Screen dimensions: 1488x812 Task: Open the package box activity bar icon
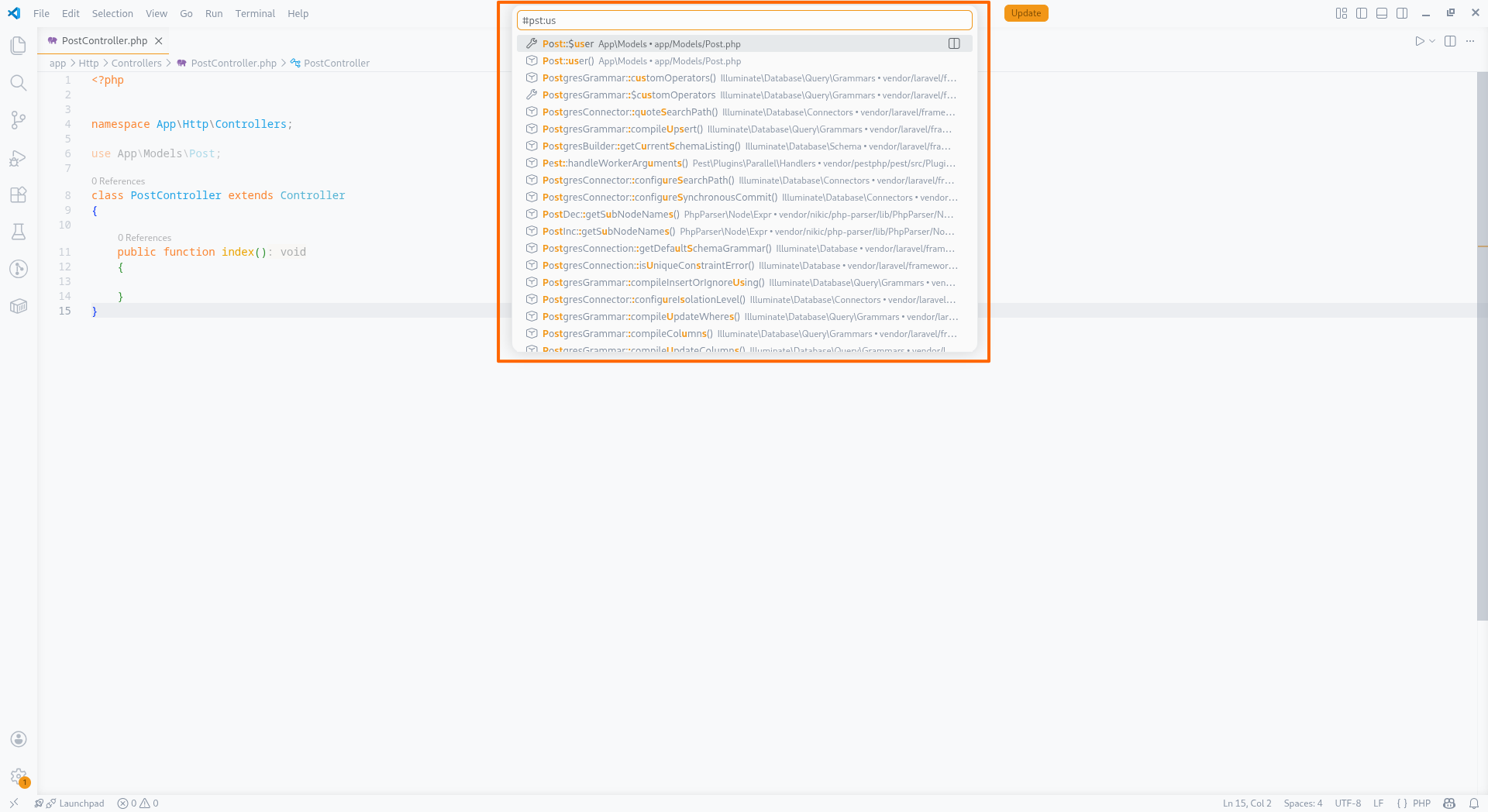click(x=19, y=306)
